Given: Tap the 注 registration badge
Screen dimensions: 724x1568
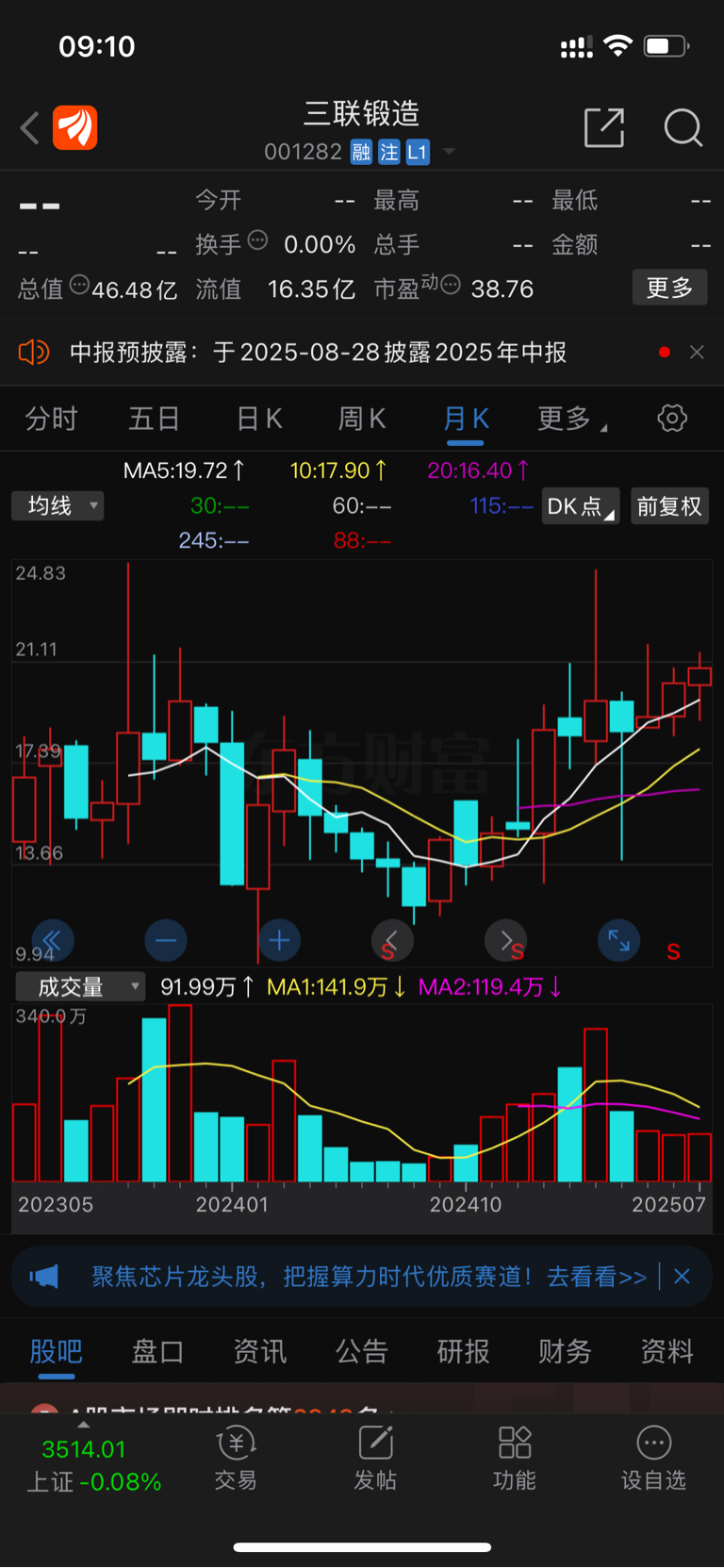Looking at the screenshot, I should click(388, 152).
